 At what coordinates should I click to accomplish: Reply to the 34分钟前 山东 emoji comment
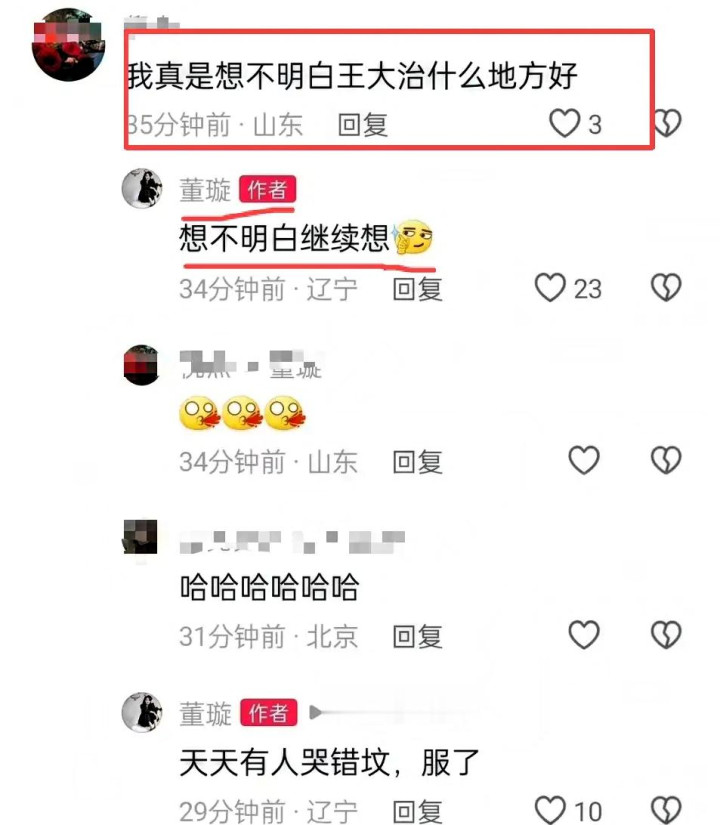click(x=418, y=462)
